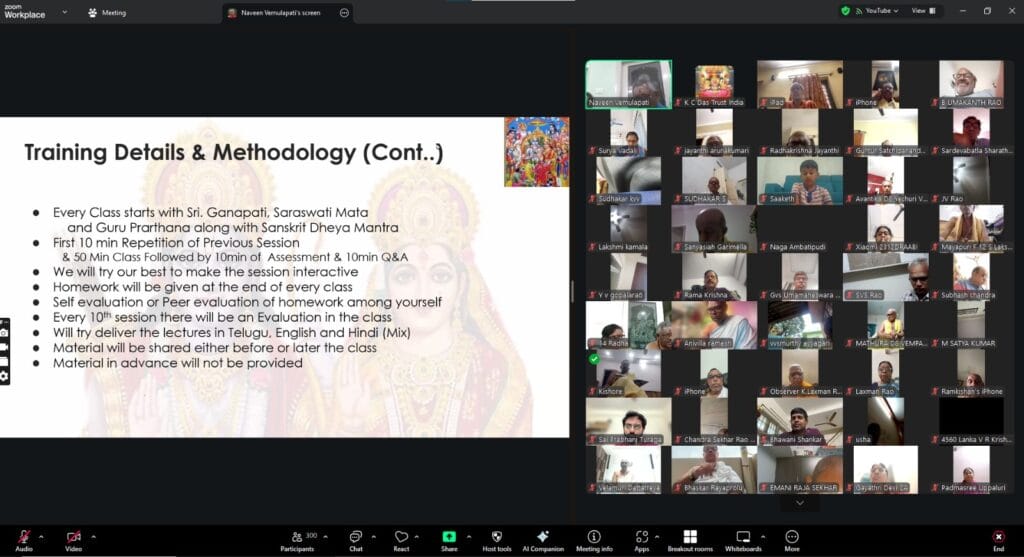Expand the YouTube live stream dropdown
The width and height of the screenshot is (1024, 557).
point(895,11)
